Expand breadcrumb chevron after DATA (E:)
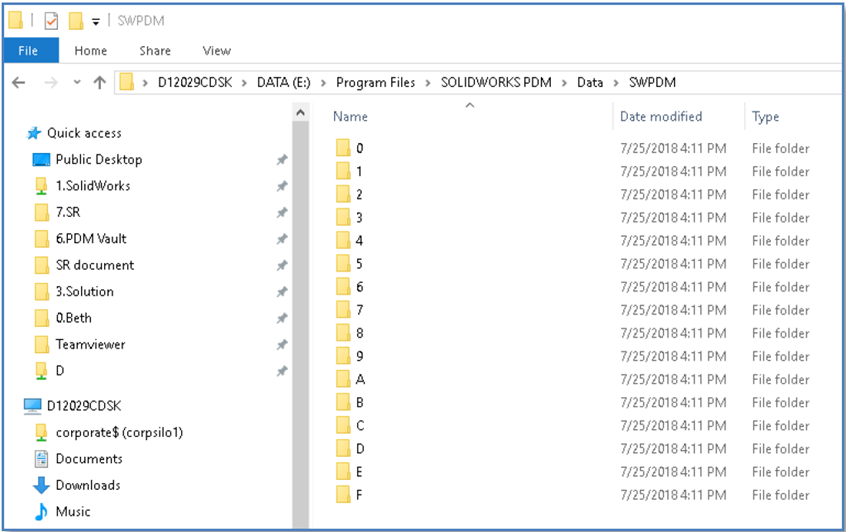 (326, 83)
